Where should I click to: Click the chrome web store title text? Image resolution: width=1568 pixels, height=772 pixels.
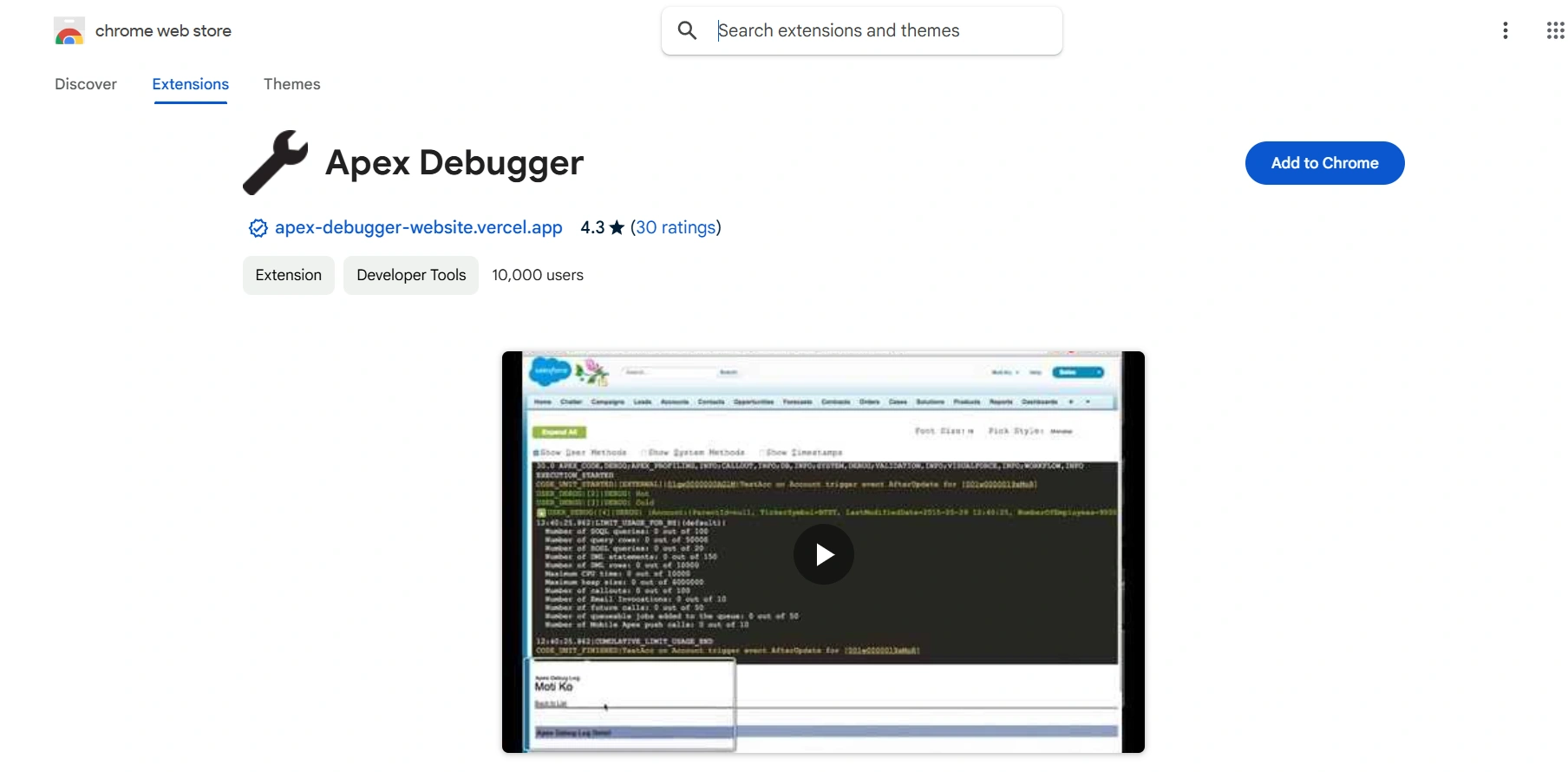163,31
